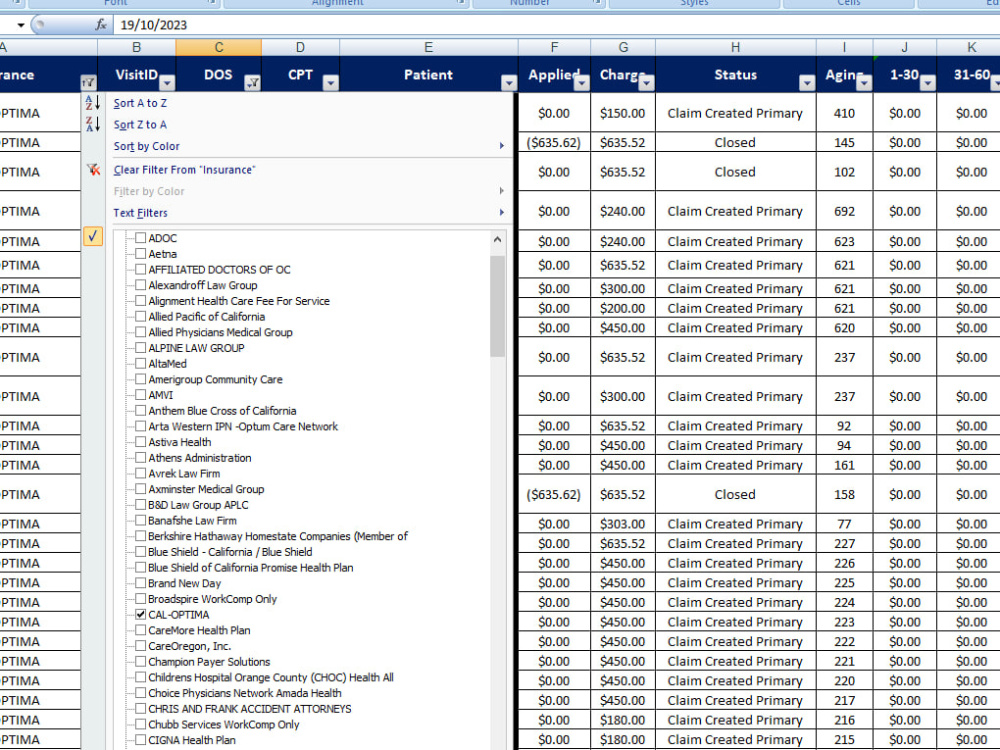The width and height of the screenshot is (1000, 750).
Task: Click the Charge cell $303.00
Action: click(x=622, y=524)
